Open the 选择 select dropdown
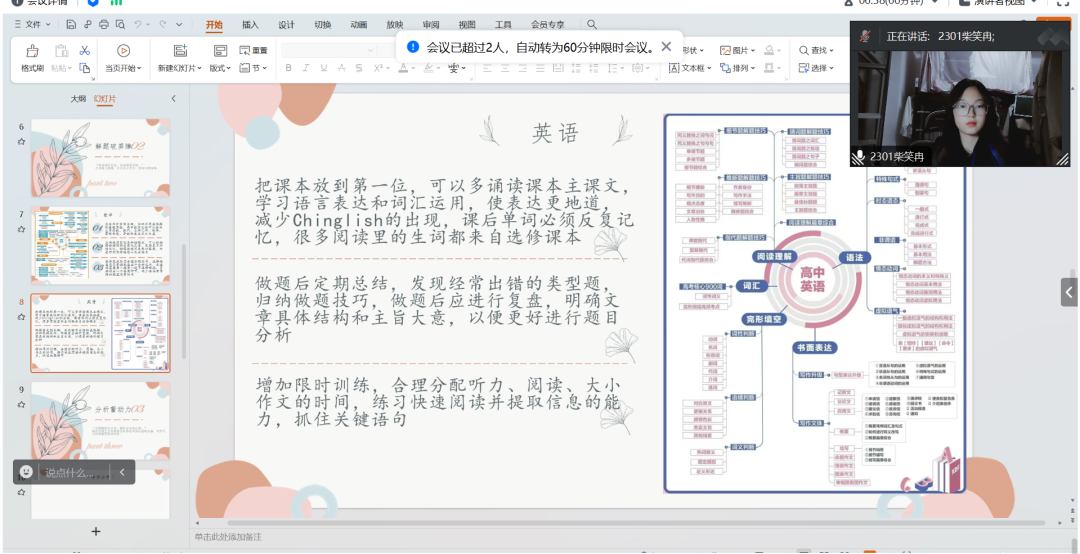The width and height of the screenshot is (1080, 554). click(x=816, y=68)
